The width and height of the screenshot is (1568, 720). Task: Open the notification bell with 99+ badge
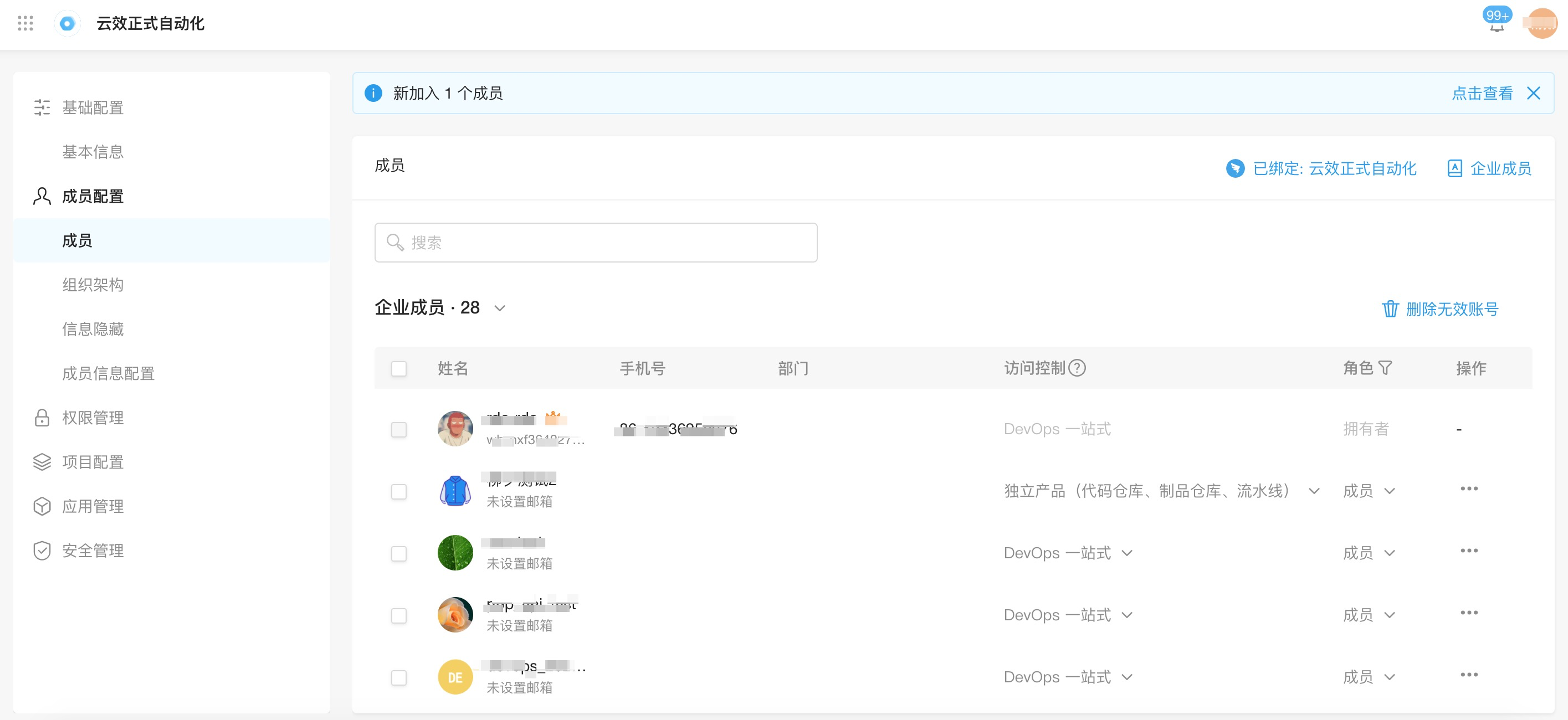(1497, 27)
